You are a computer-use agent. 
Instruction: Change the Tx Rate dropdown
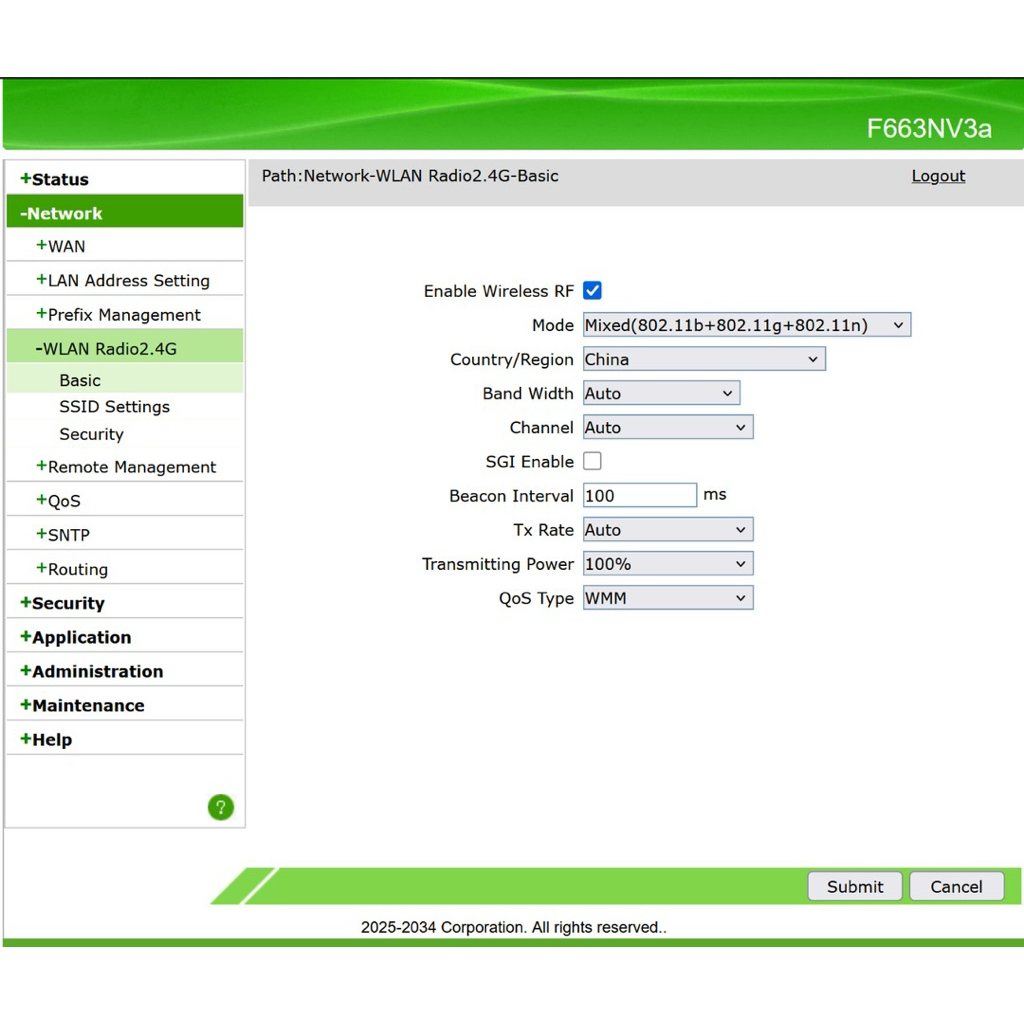(667, 530)
